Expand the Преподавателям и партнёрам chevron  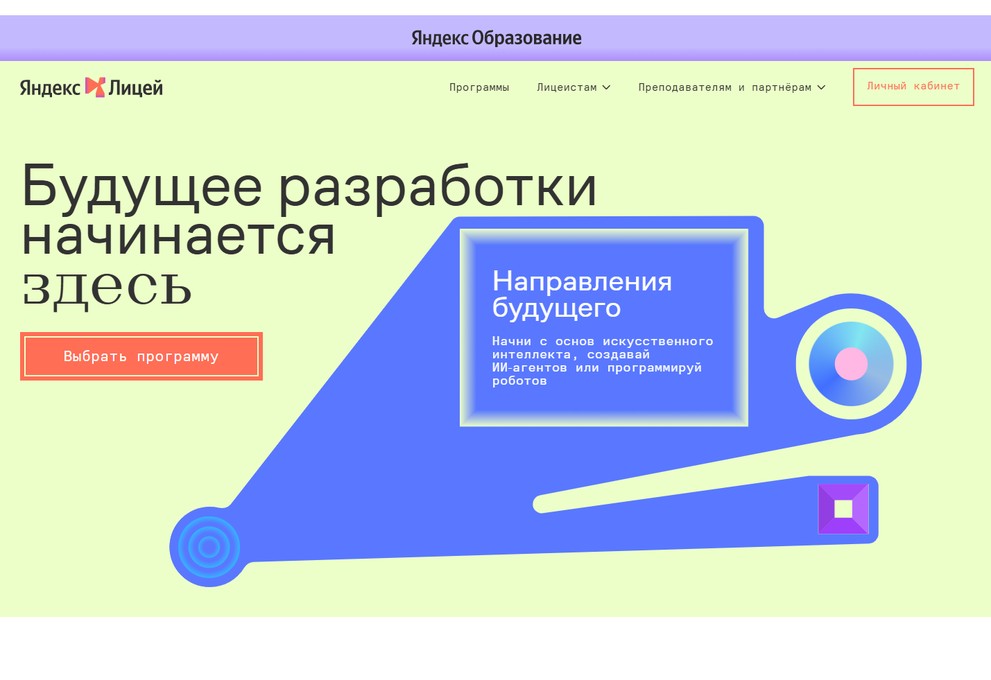pos(821,87)
